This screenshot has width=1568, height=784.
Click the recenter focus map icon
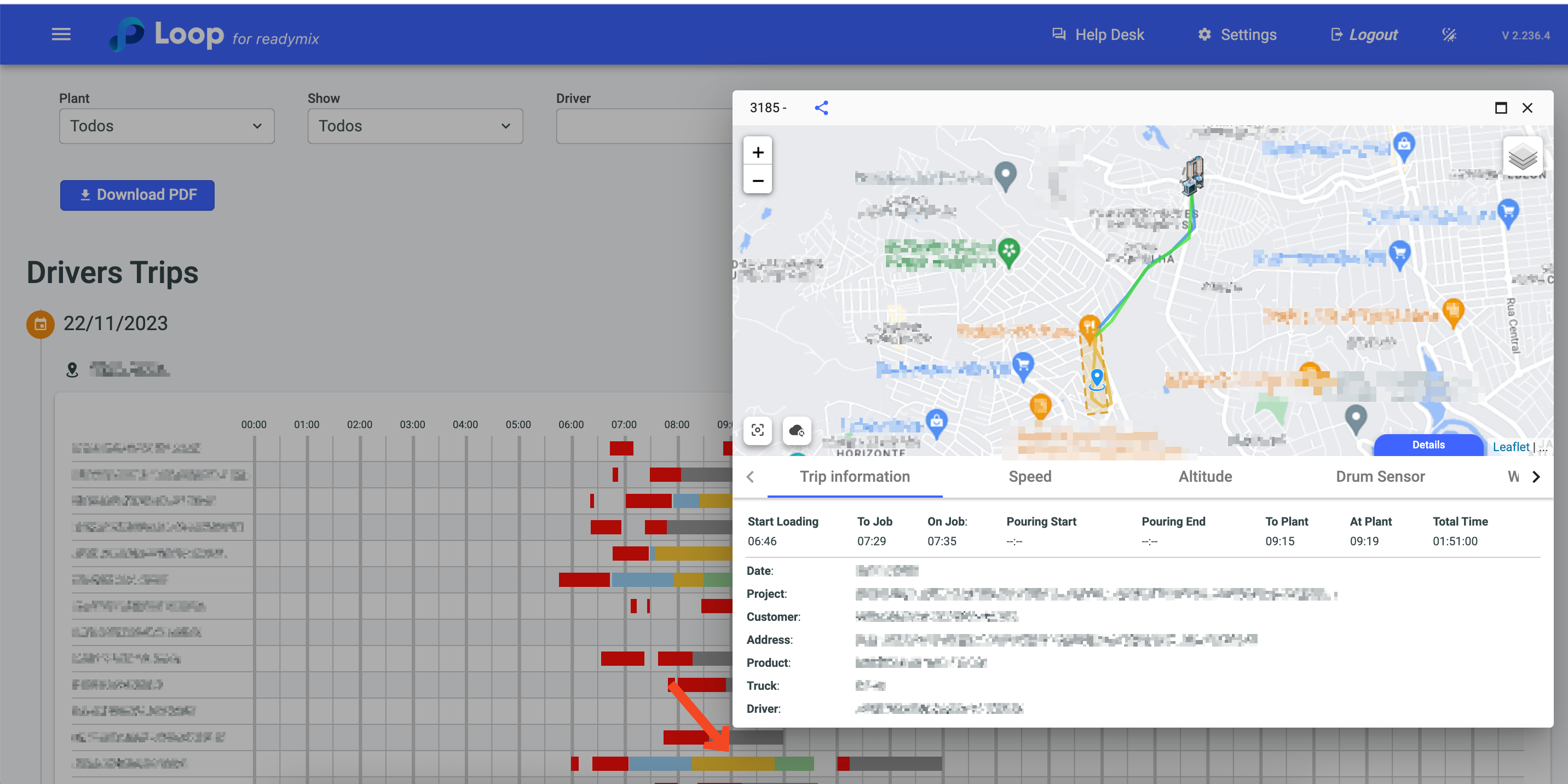click(757, 430)
